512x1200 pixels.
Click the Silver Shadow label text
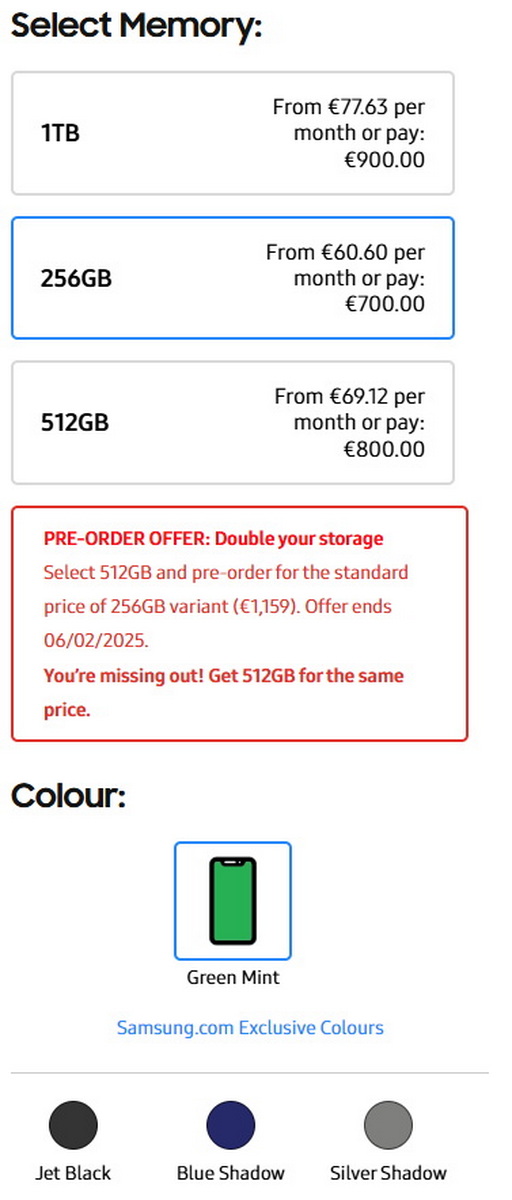[x=388, y=1173]
